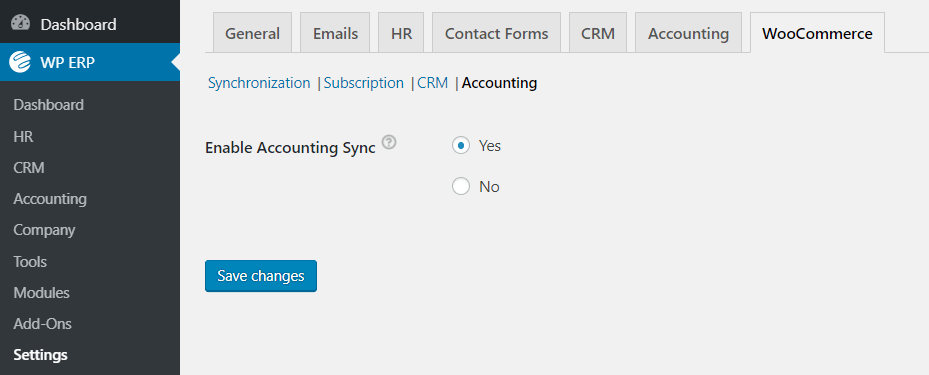Switch to the Emails tab
This screenshot has width=929, height=375.
coord(335,33)
